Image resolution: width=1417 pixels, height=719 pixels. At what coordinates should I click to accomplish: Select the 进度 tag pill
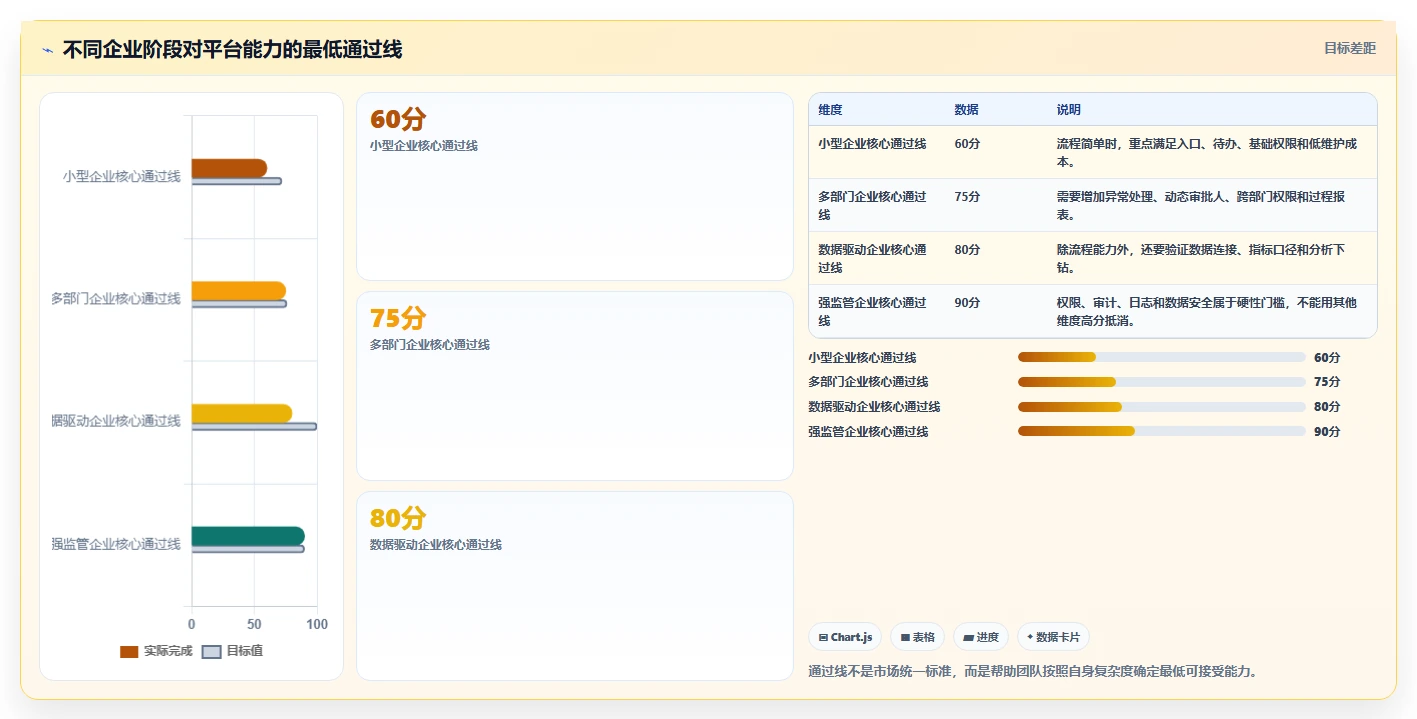click(981, 637)
